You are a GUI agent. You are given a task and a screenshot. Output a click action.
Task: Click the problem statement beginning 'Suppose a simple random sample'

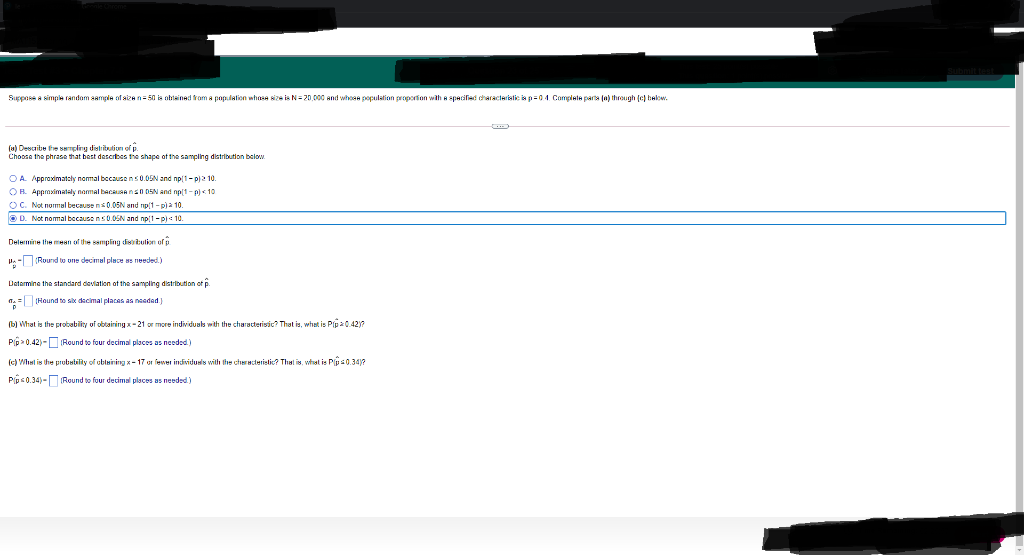pyautogui.click(x=338, y=98)
